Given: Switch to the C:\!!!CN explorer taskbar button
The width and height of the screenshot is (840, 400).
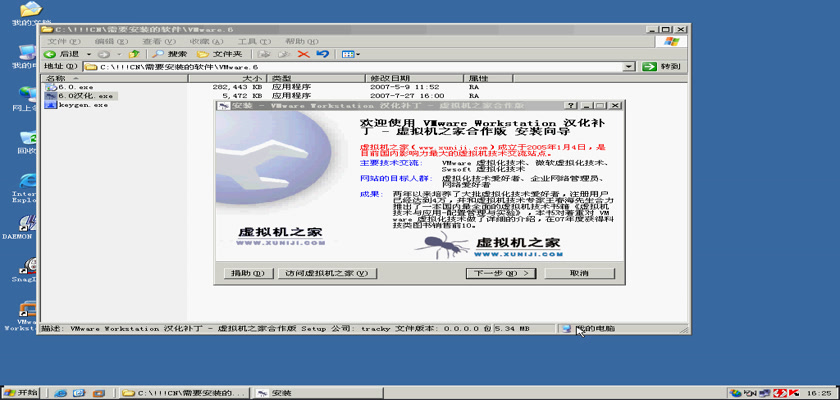Looking at the screenshot, I should point(185,393).
